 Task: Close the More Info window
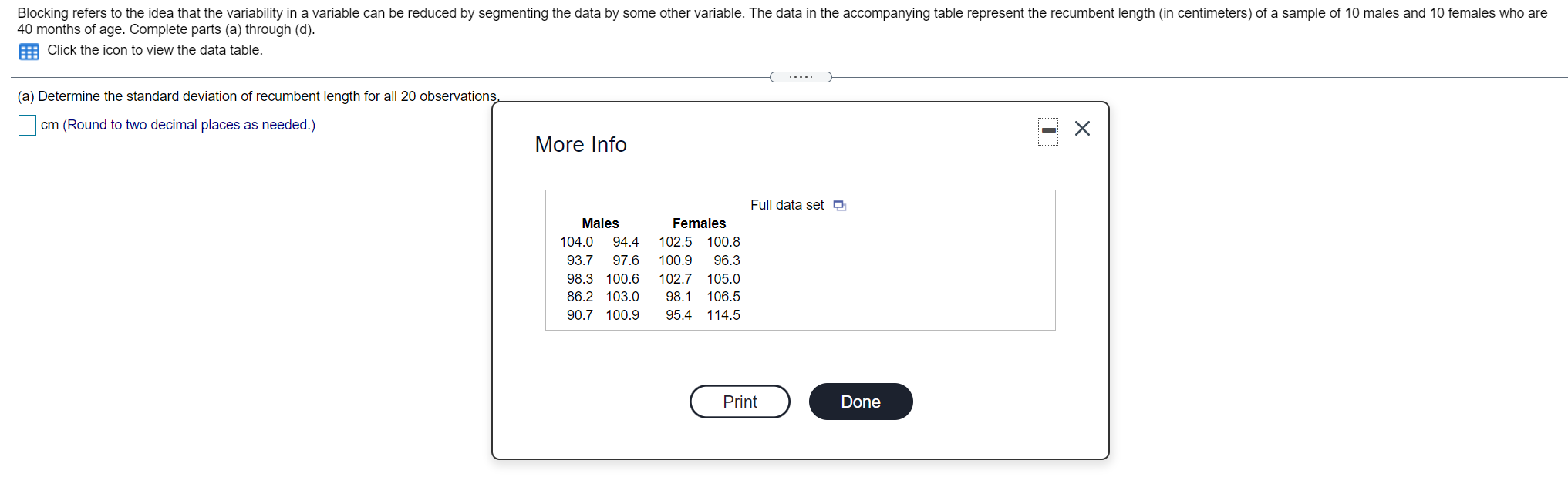coord(1082,129)
